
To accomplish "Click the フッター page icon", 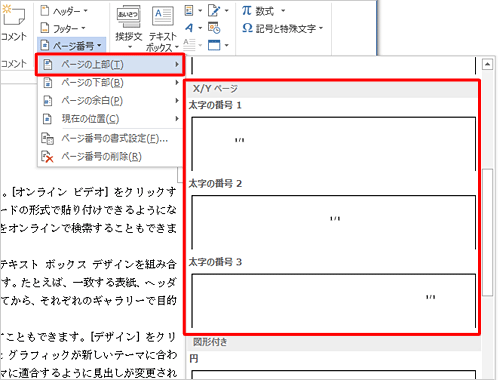I will point(45,28).
